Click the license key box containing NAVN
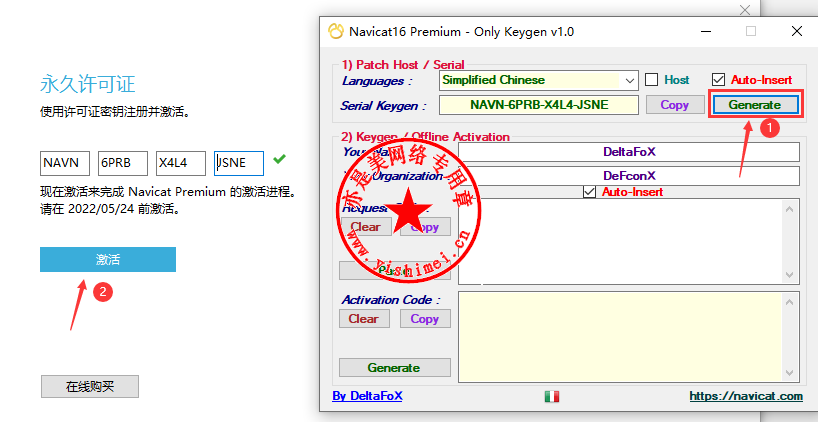This screenshot has width=818, height=422. 65,163
